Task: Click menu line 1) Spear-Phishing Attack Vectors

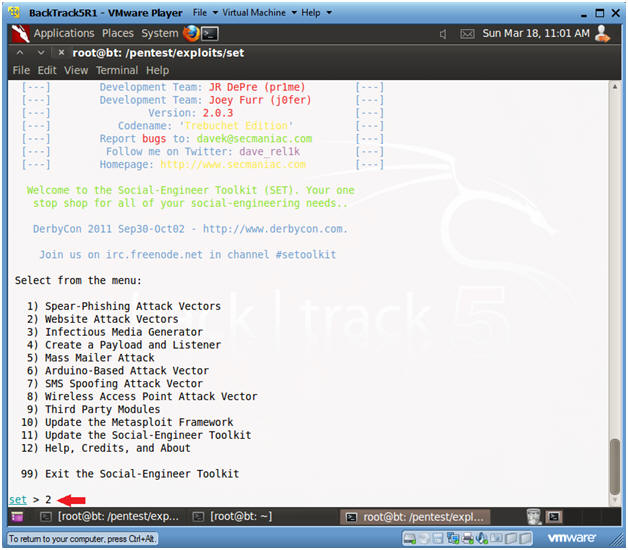Action: pos(124,306)
